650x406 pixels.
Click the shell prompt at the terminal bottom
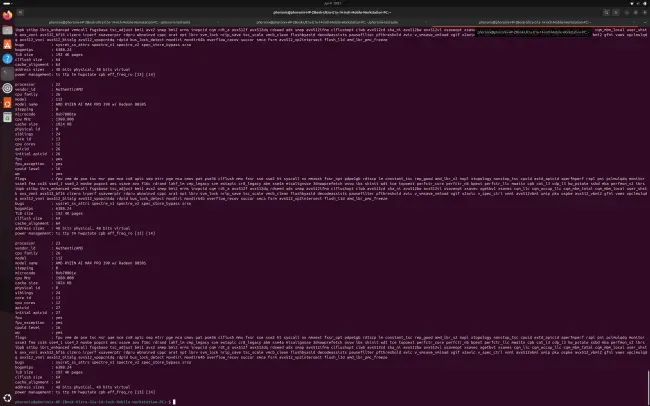point(95,402)
